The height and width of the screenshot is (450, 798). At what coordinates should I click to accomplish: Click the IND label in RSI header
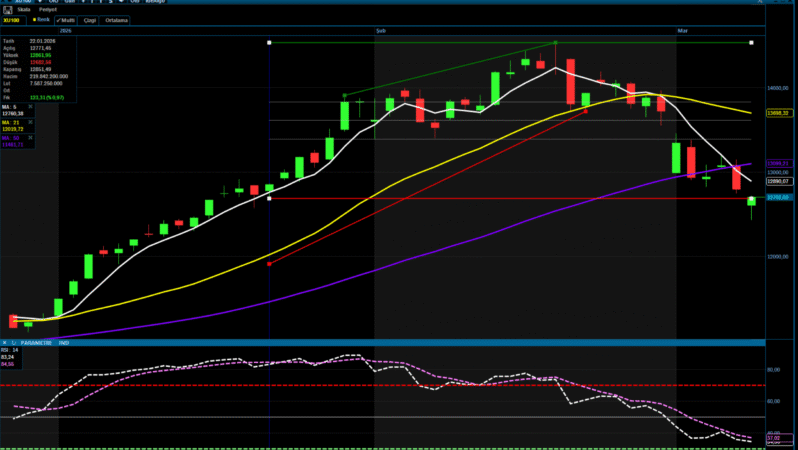(64, 342)
